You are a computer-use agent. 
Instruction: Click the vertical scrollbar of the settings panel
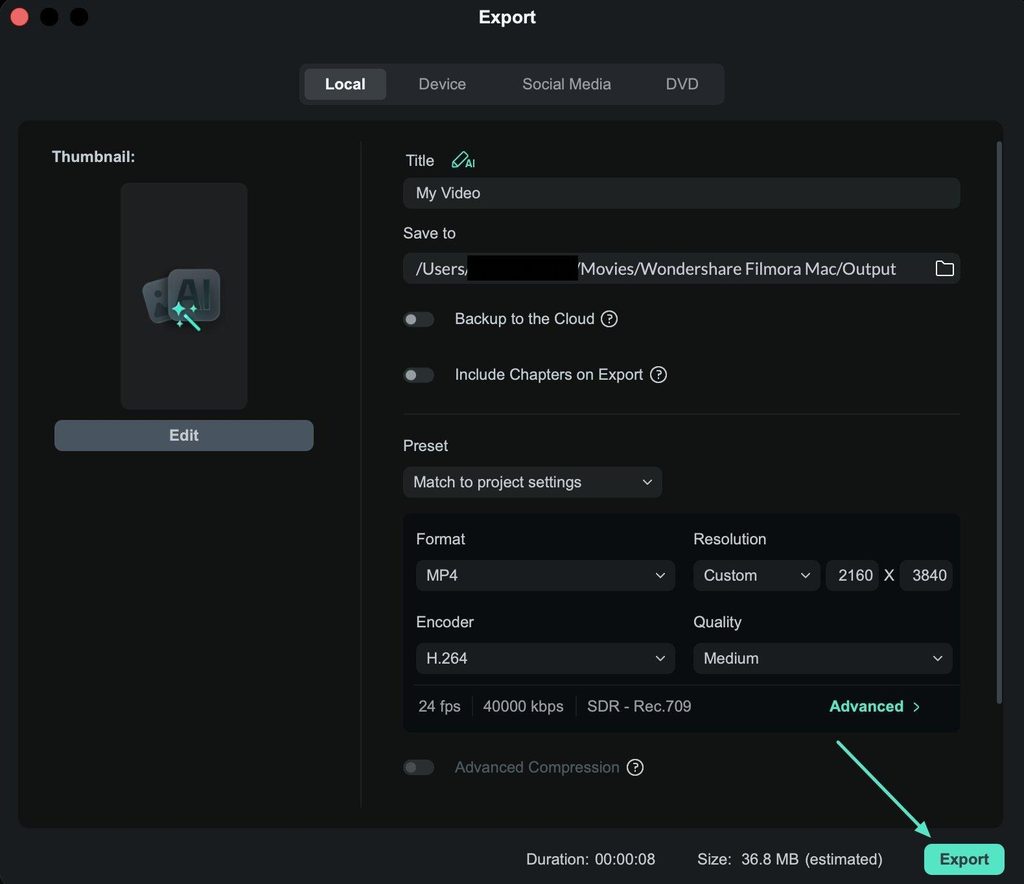[x=999, y=422]
